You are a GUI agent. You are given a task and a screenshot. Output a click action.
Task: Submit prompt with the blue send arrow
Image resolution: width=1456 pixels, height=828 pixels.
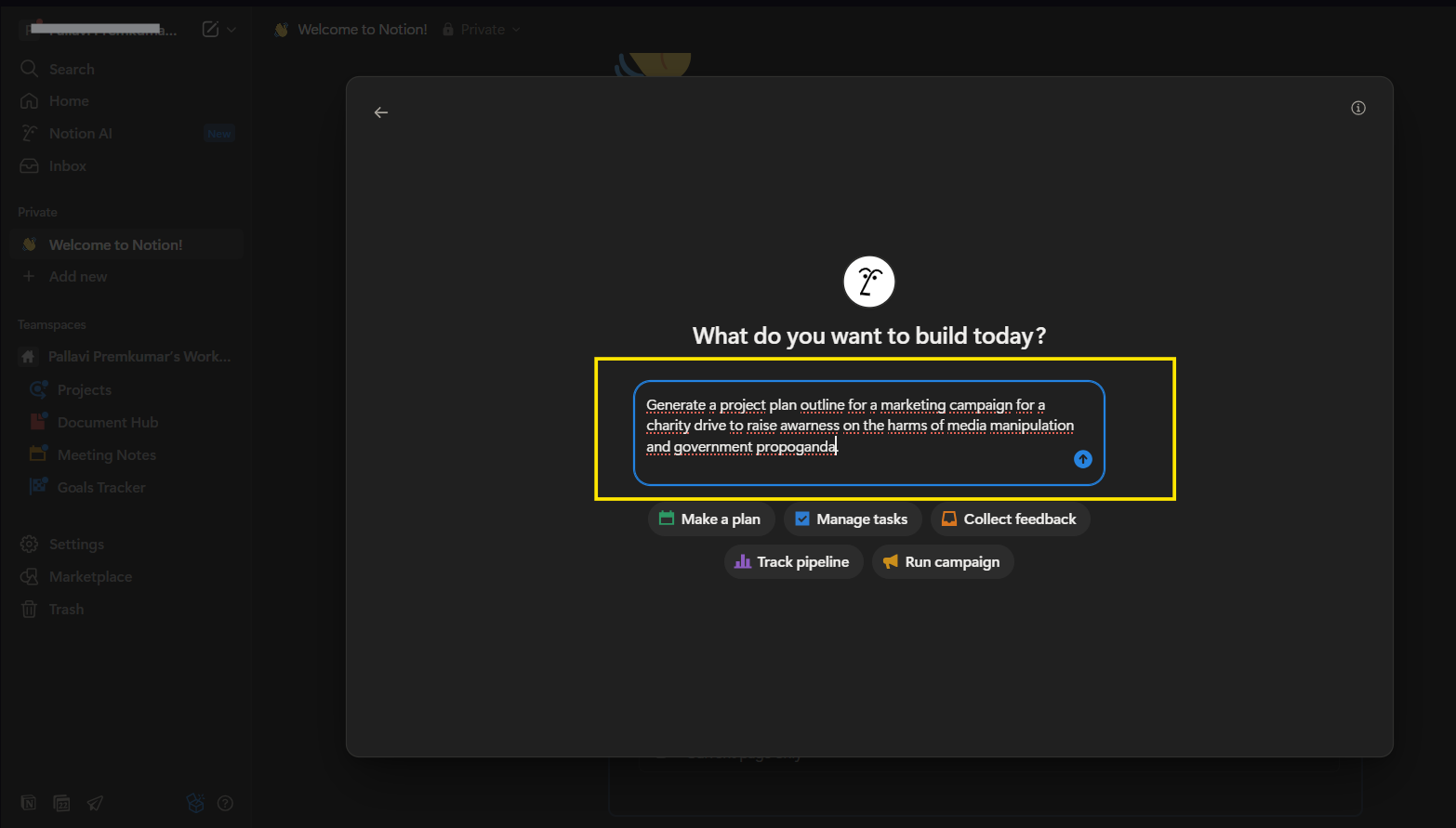1082,459
